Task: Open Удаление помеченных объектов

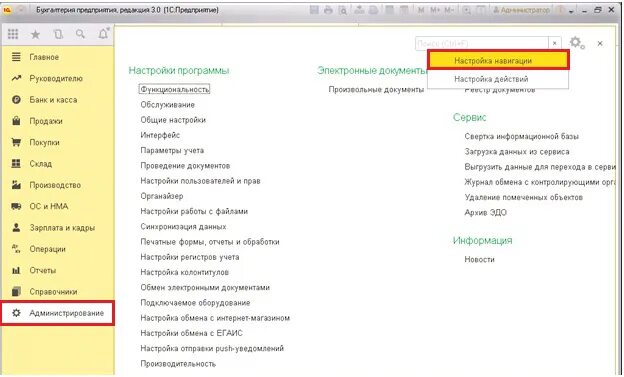Action: (x=523, y=197)
